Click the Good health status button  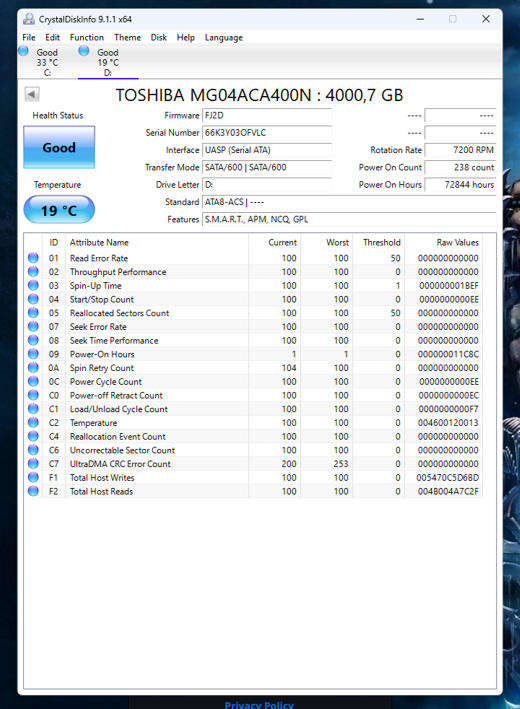(x=59, y=147)
